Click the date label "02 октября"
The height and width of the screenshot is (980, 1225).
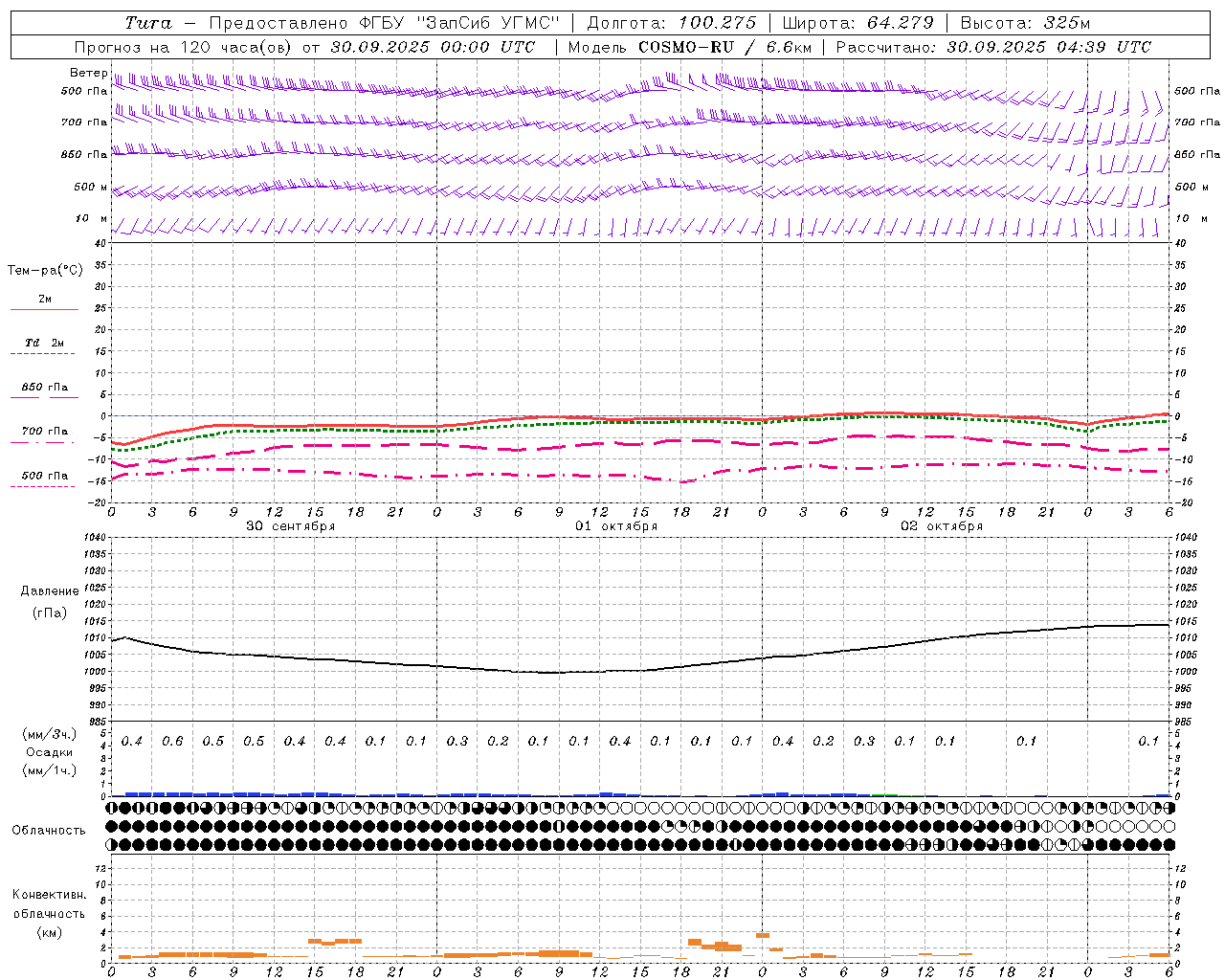coord(942,526)
